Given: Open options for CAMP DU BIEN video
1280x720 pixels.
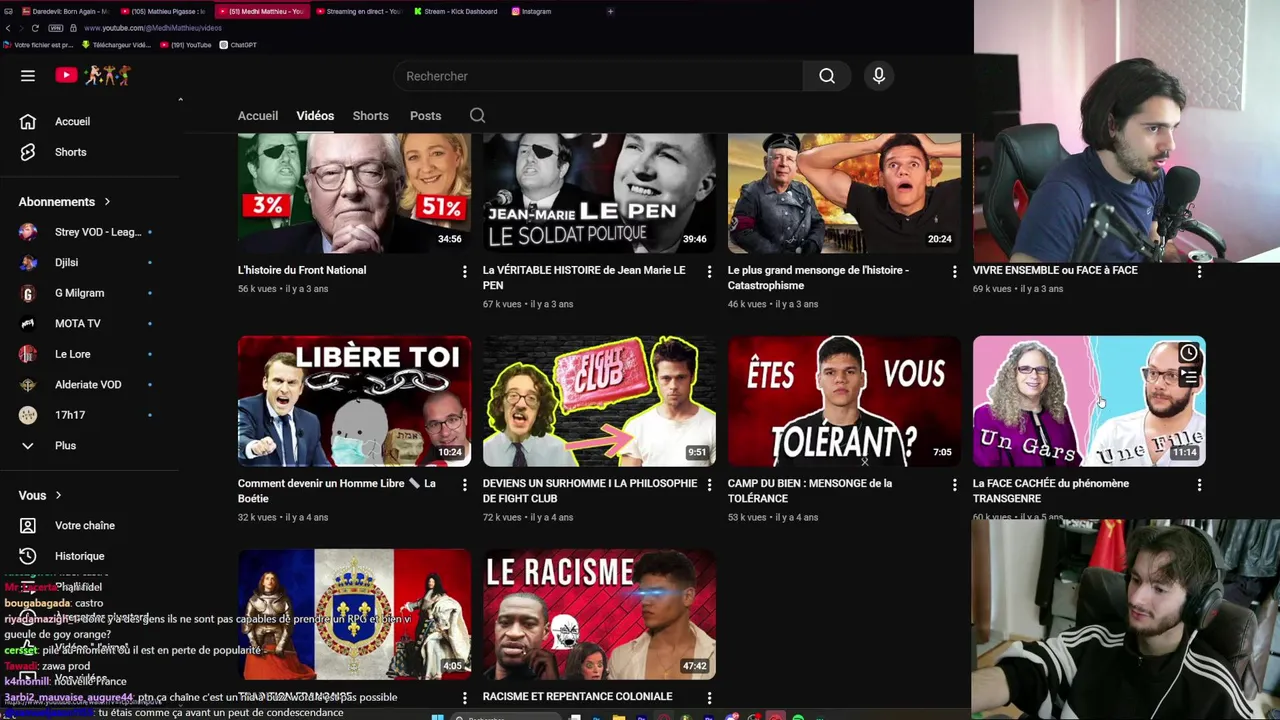Looking at the screenshot, I should (x=954, y=484).
